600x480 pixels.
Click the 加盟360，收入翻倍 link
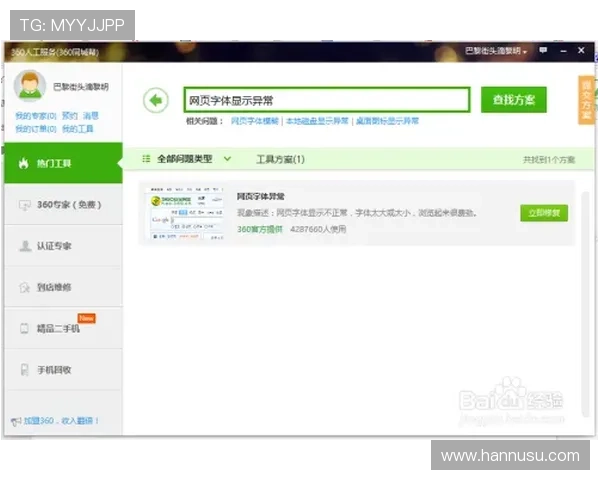pyautogui.click(x=61, y=421)
